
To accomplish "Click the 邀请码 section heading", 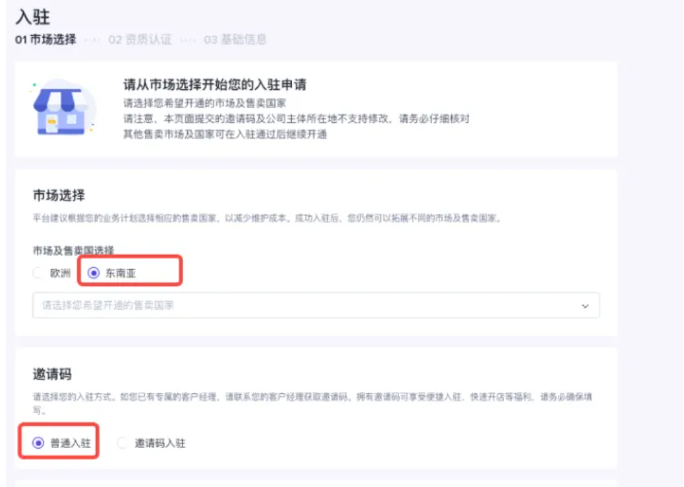I will (52, 374).
